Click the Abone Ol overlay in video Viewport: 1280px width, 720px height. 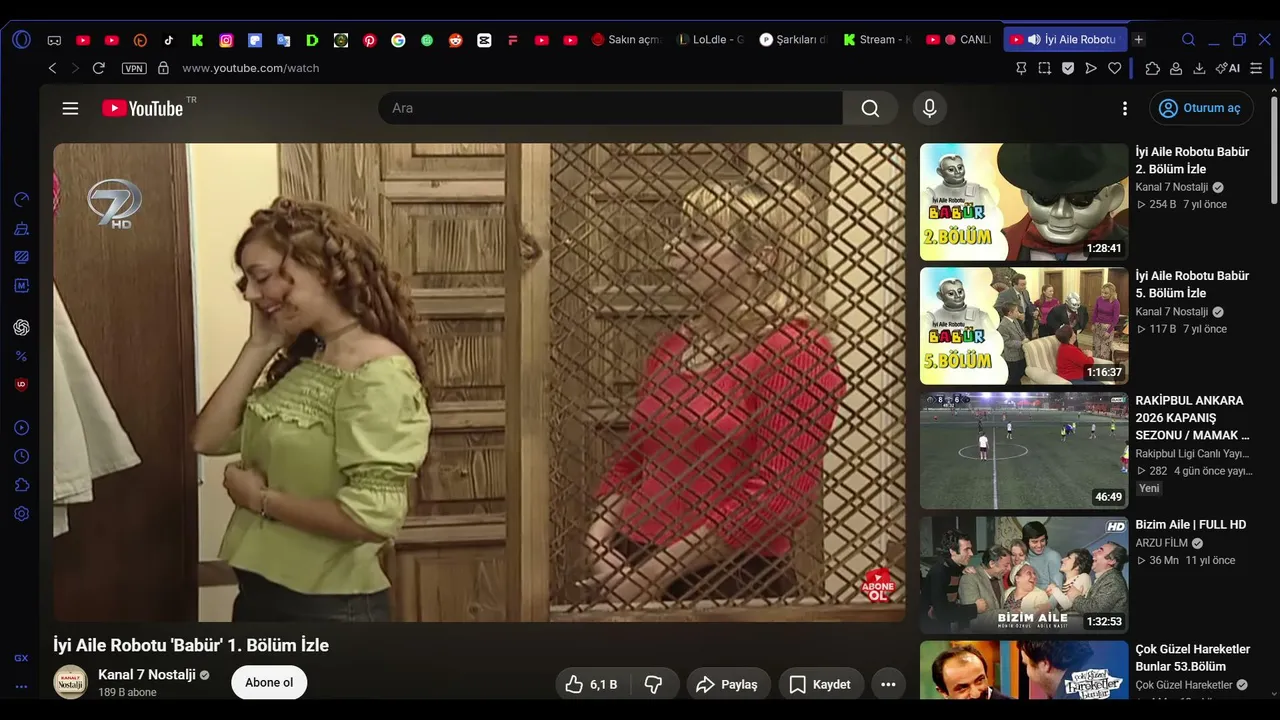pos(877,586)
